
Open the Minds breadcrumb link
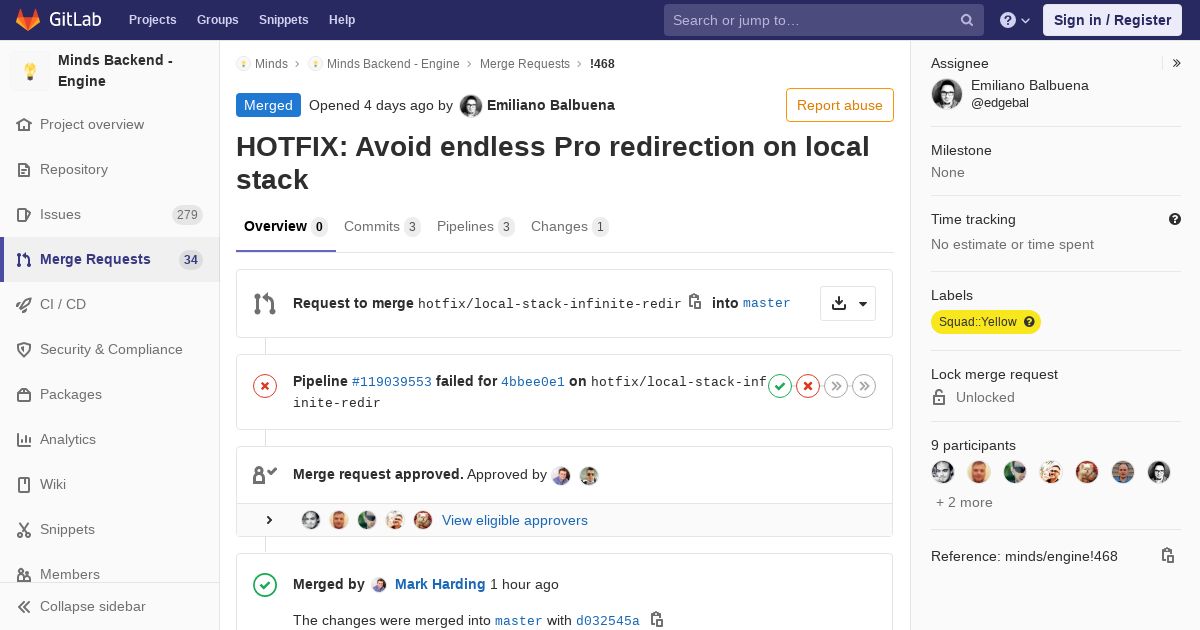point(262,63)
